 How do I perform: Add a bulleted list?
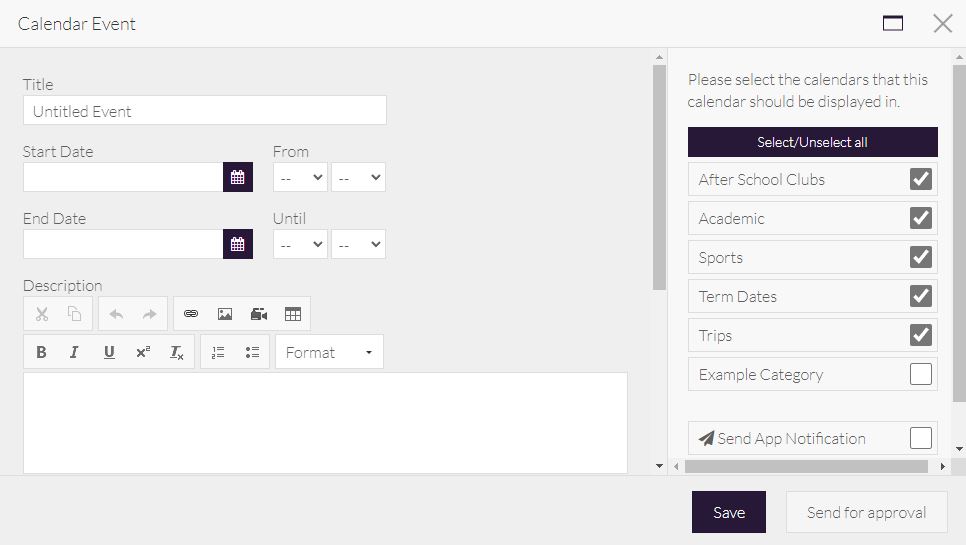[252, 352]
